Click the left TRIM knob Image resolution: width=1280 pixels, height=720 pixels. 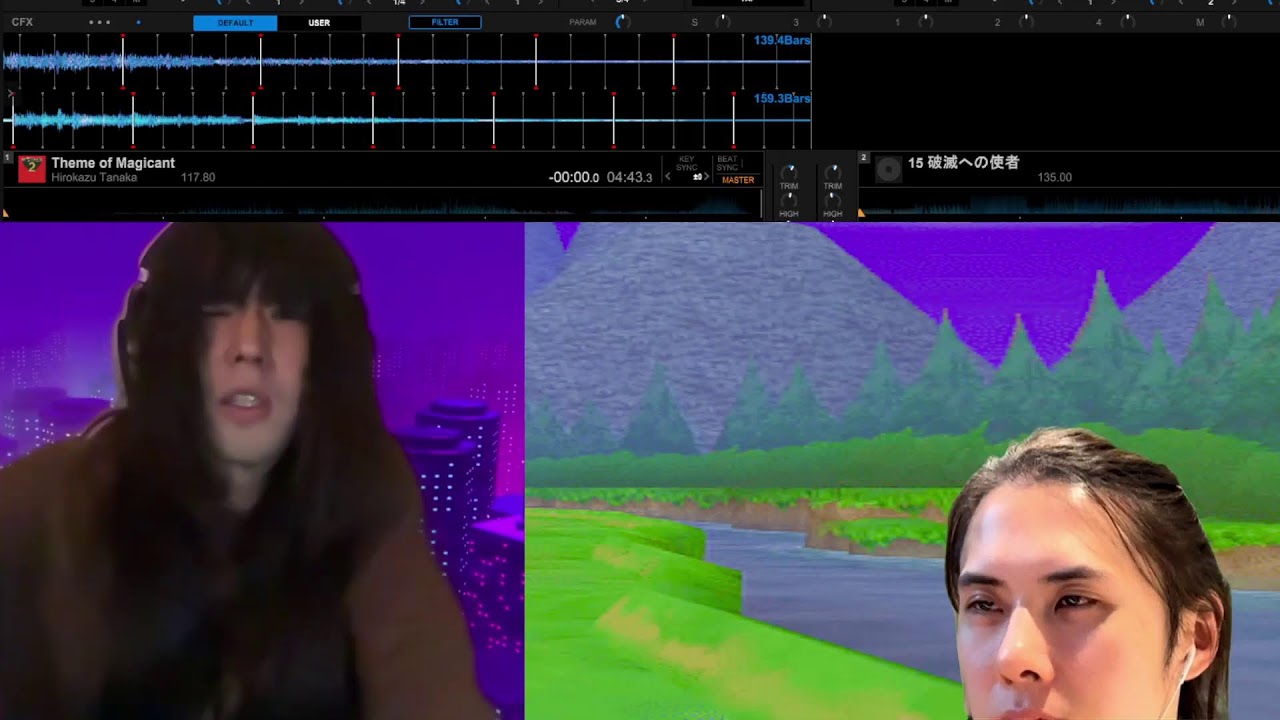tap(789, 172)
